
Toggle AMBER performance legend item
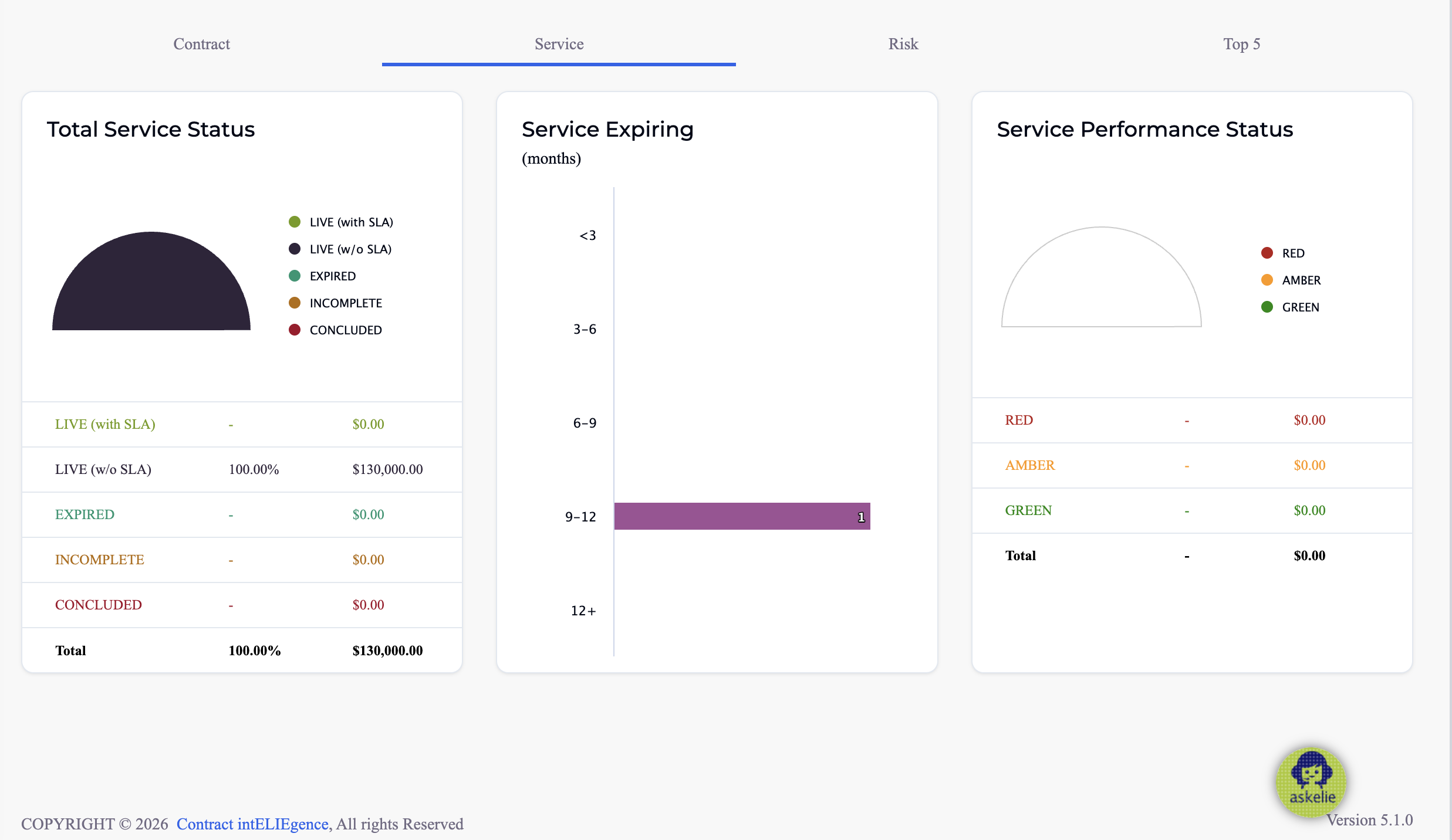[x=1291, y=280]
